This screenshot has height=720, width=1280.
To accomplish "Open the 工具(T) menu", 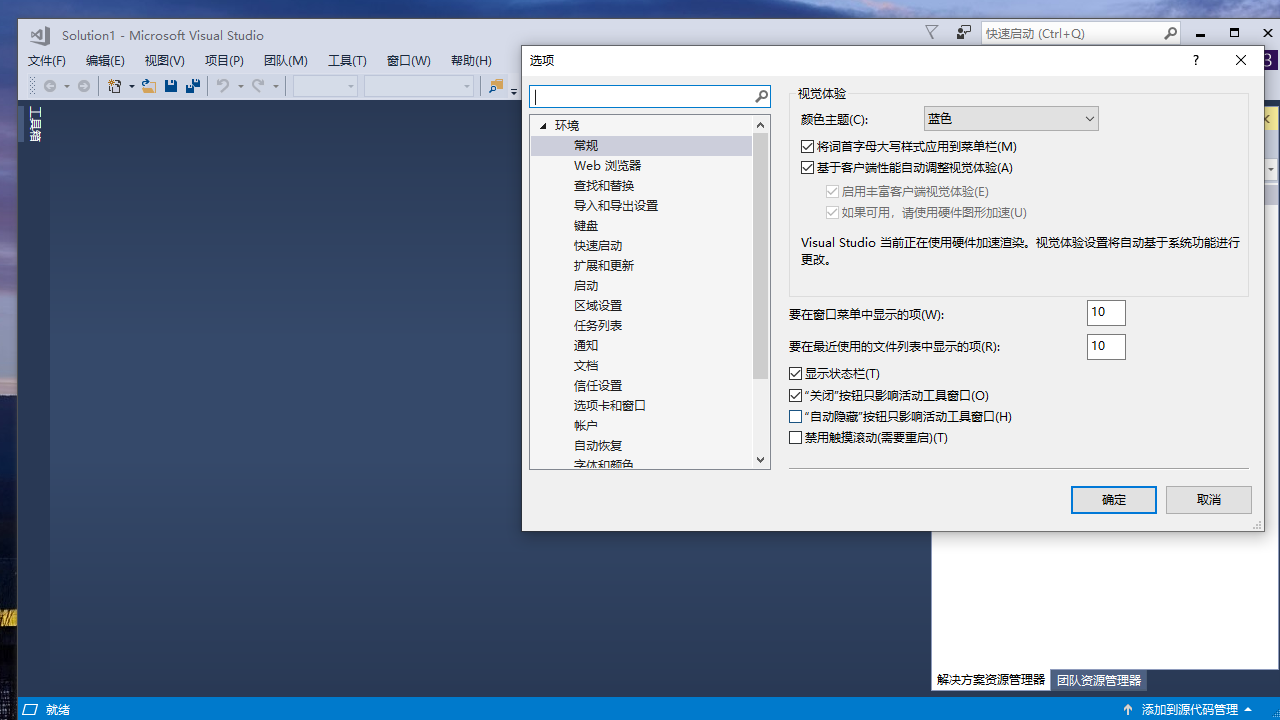I will pos(347,60).
